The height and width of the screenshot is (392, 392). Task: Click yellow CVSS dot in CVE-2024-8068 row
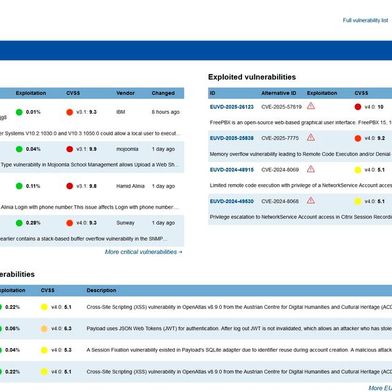tap(358, 201)
